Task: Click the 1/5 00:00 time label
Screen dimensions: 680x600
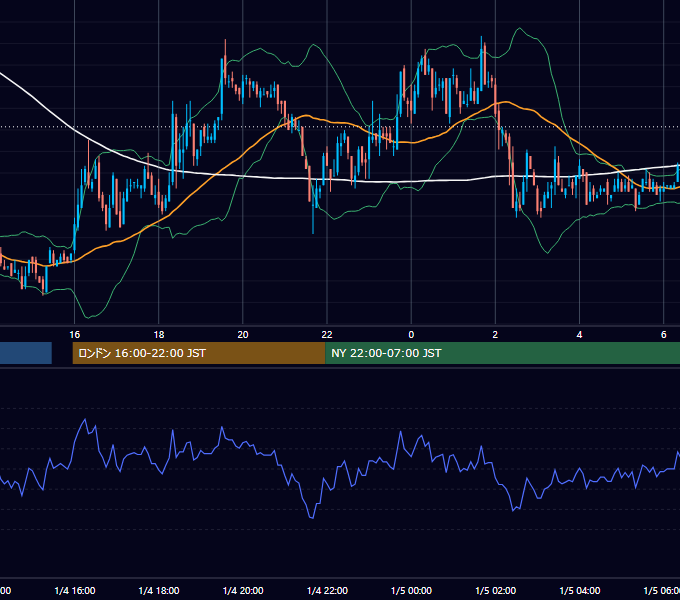Action: click(x=411, y=590)
